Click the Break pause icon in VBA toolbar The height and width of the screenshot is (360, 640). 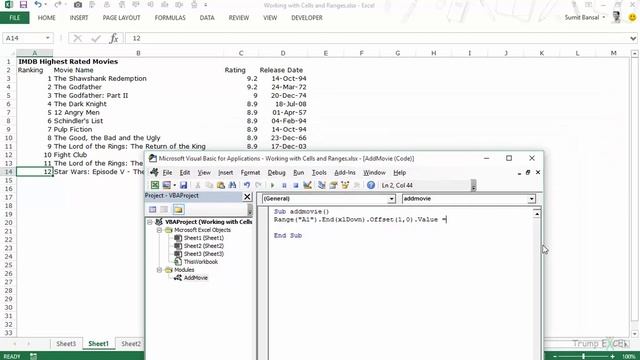pos(284,185)
